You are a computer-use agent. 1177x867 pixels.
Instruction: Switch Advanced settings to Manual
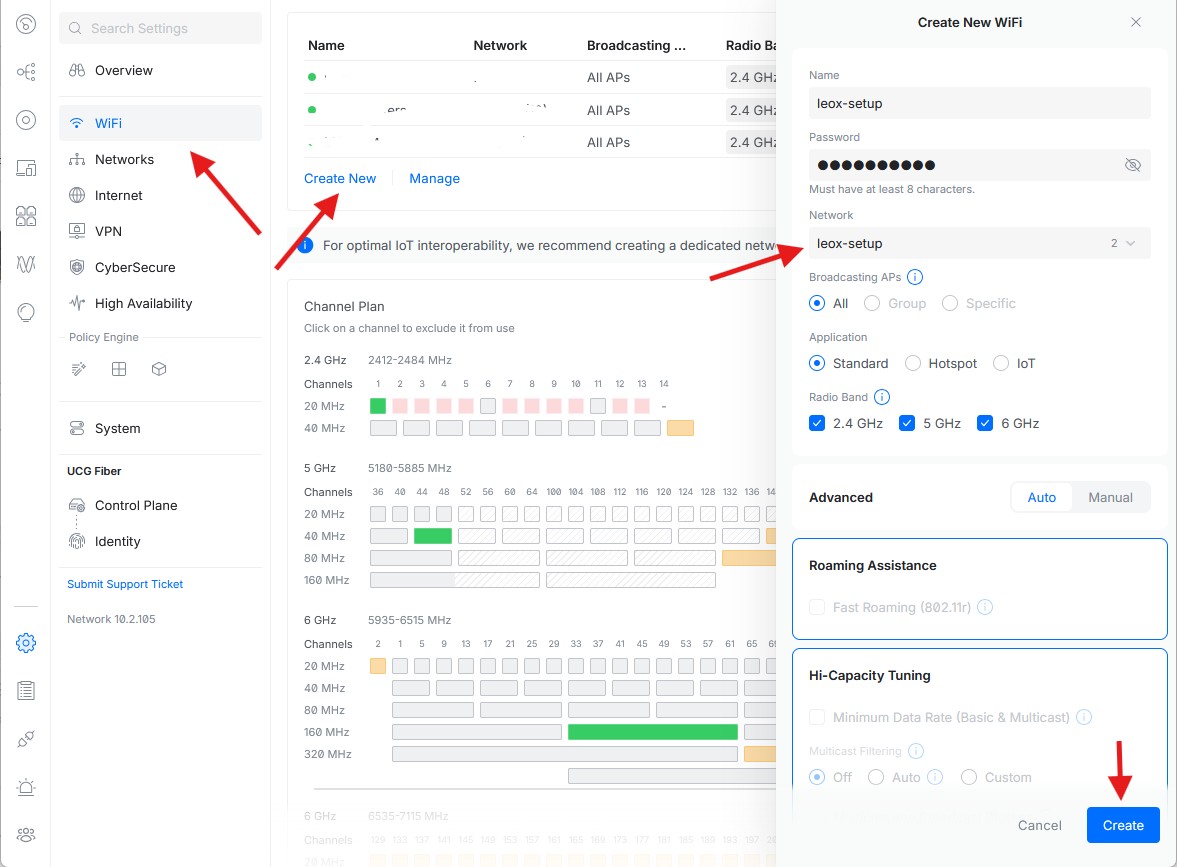pos(1110,497)
